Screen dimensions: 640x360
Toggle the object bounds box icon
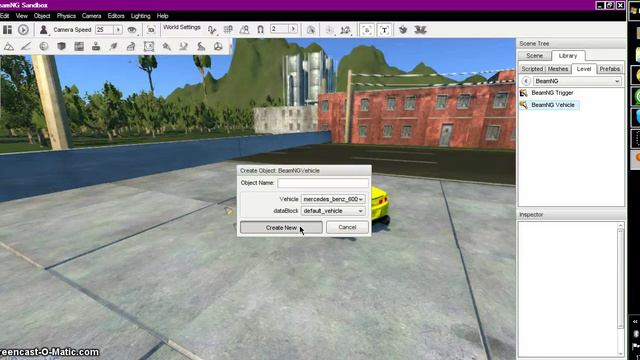click(367, 30)
